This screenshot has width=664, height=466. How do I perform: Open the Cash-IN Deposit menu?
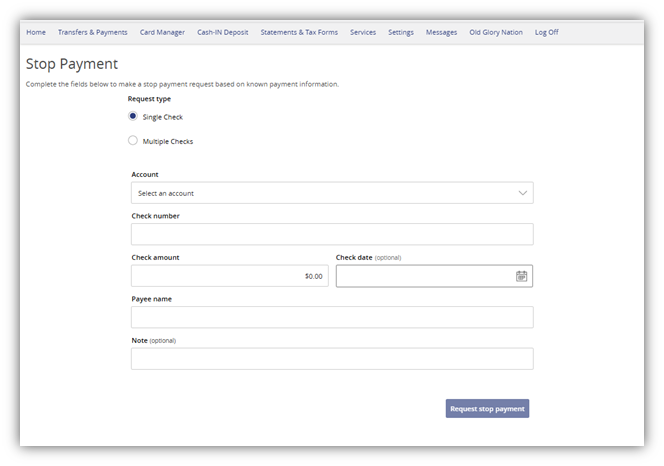click(x=223, y=32)
